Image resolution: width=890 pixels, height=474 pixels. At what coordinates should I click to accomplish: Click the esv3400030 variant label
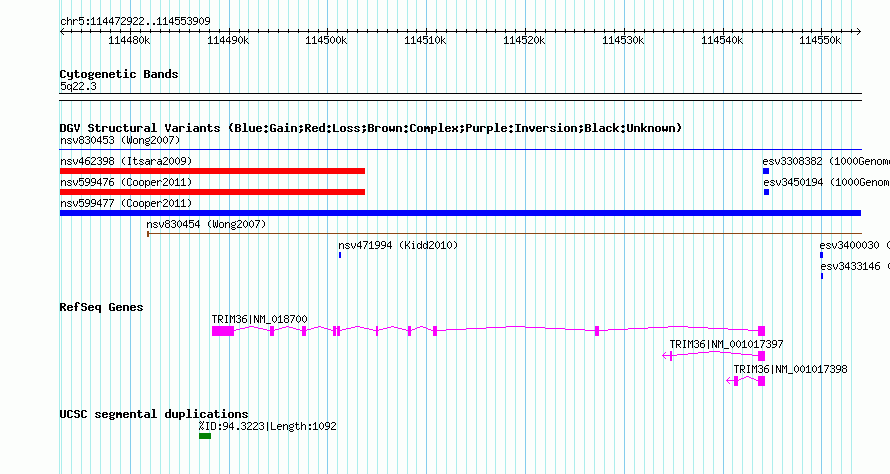pyautogui.click(x=854, y=245)
